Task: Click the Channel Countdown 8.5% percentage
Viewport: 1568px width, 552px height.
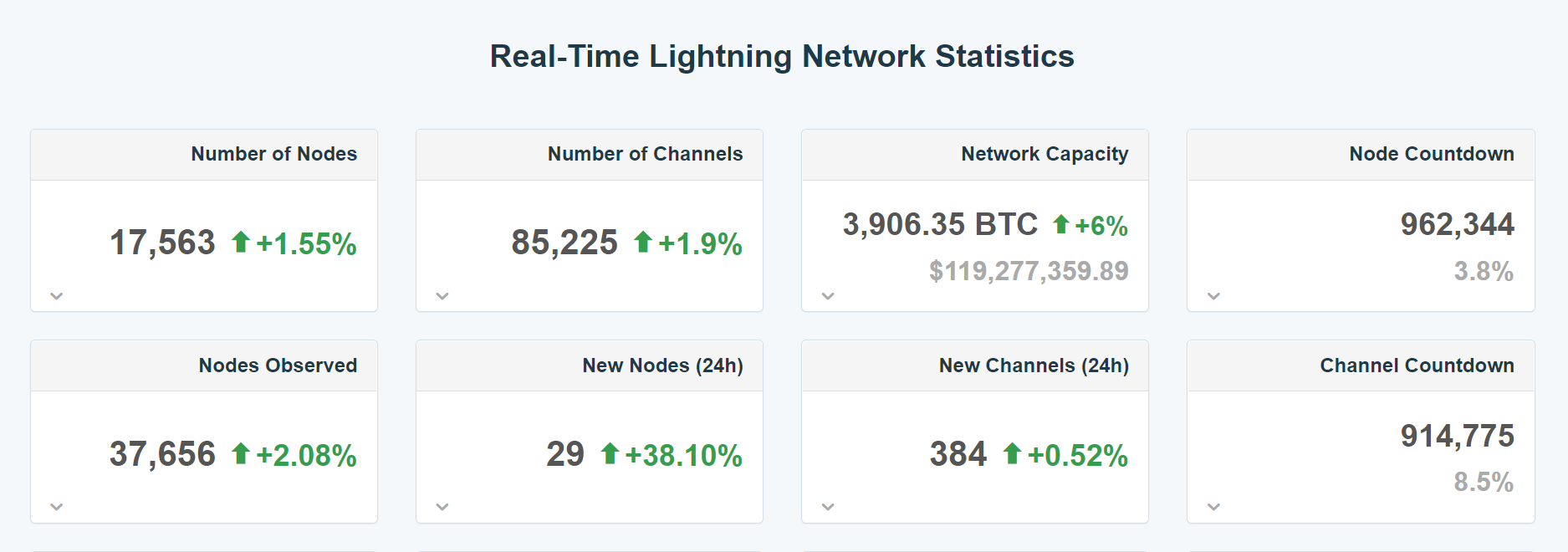Action: pos(1483,482)
